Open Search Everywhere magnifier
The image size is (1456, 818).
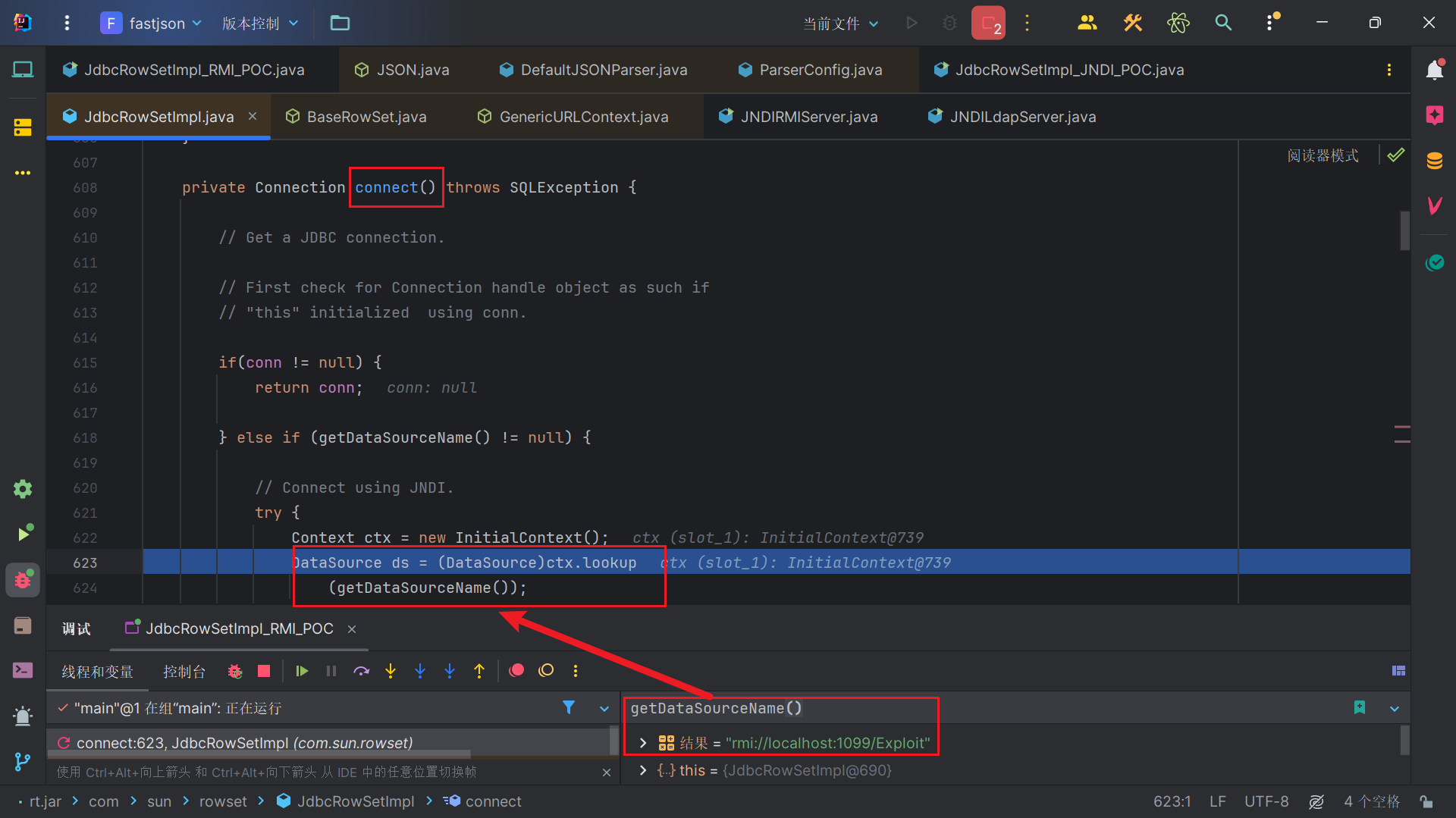pos(1223,23)
